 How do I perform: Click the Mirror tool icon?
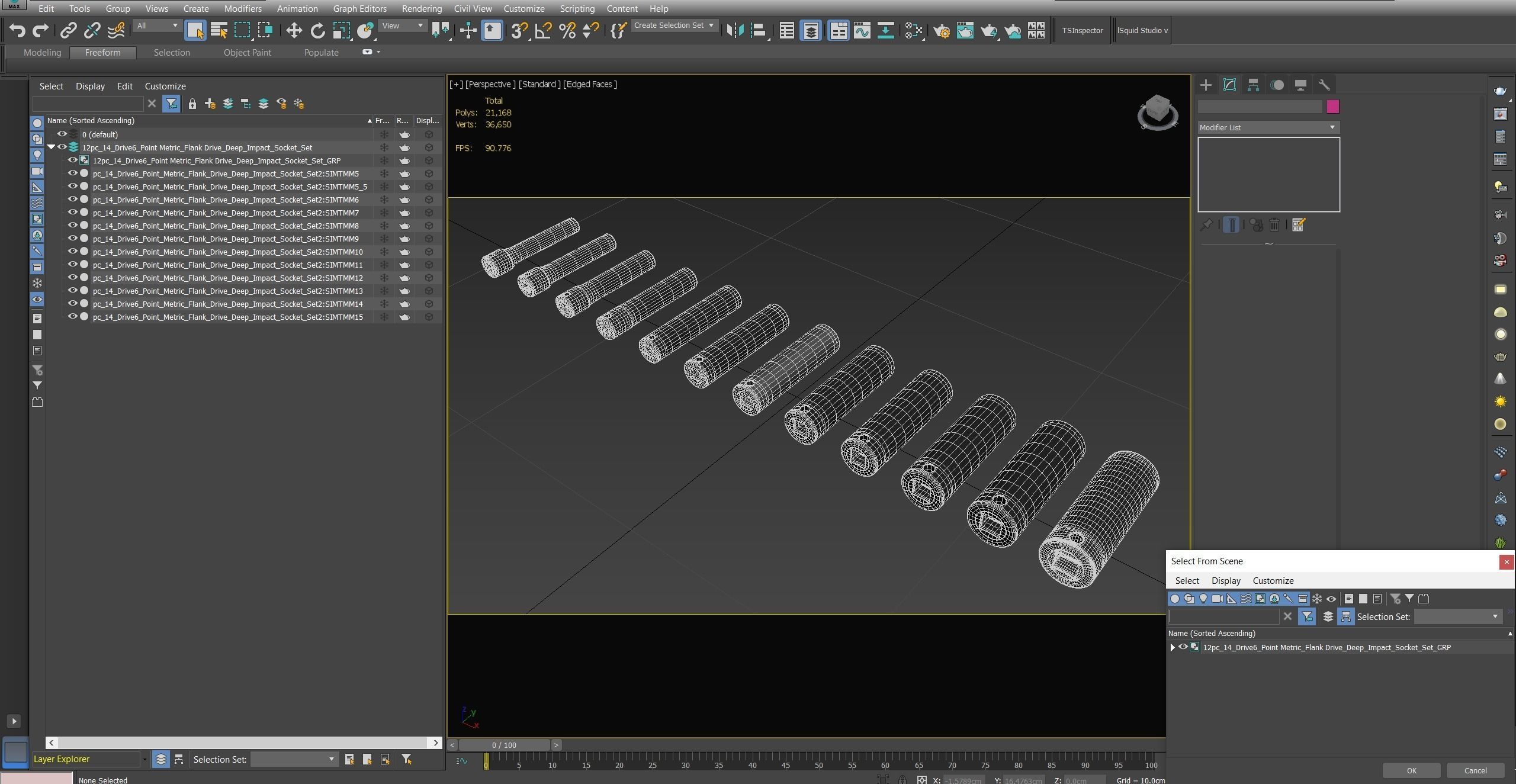tap(735, 30)
